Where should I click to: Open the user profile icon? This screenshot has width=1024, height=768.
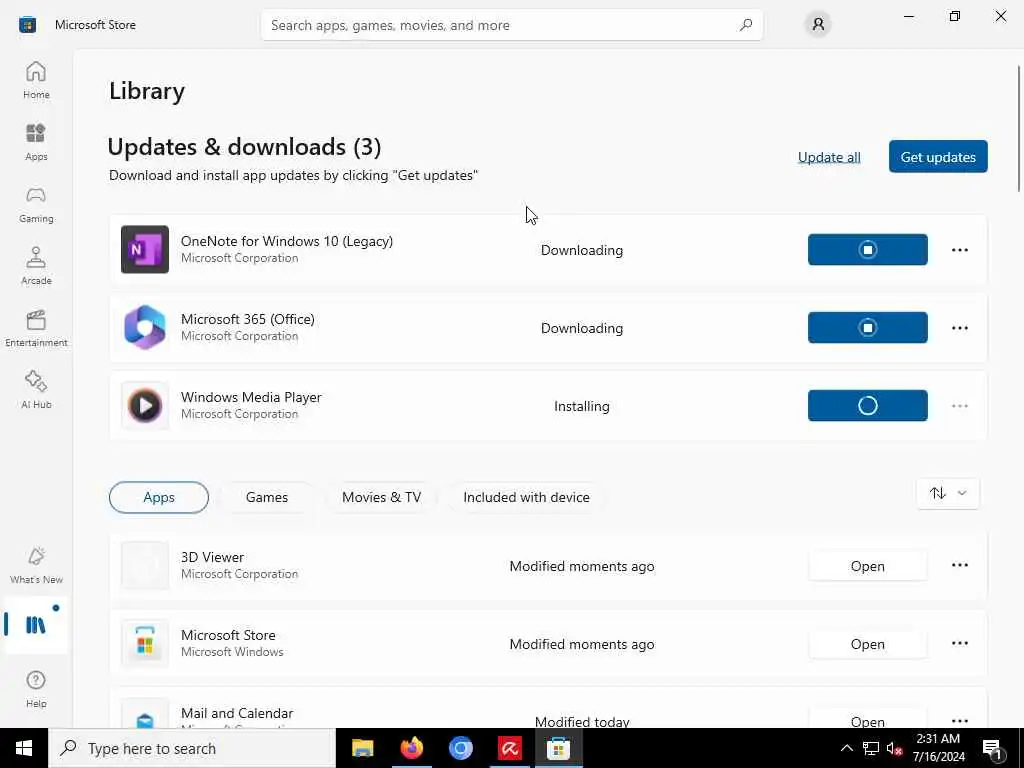tap(818, 25)
